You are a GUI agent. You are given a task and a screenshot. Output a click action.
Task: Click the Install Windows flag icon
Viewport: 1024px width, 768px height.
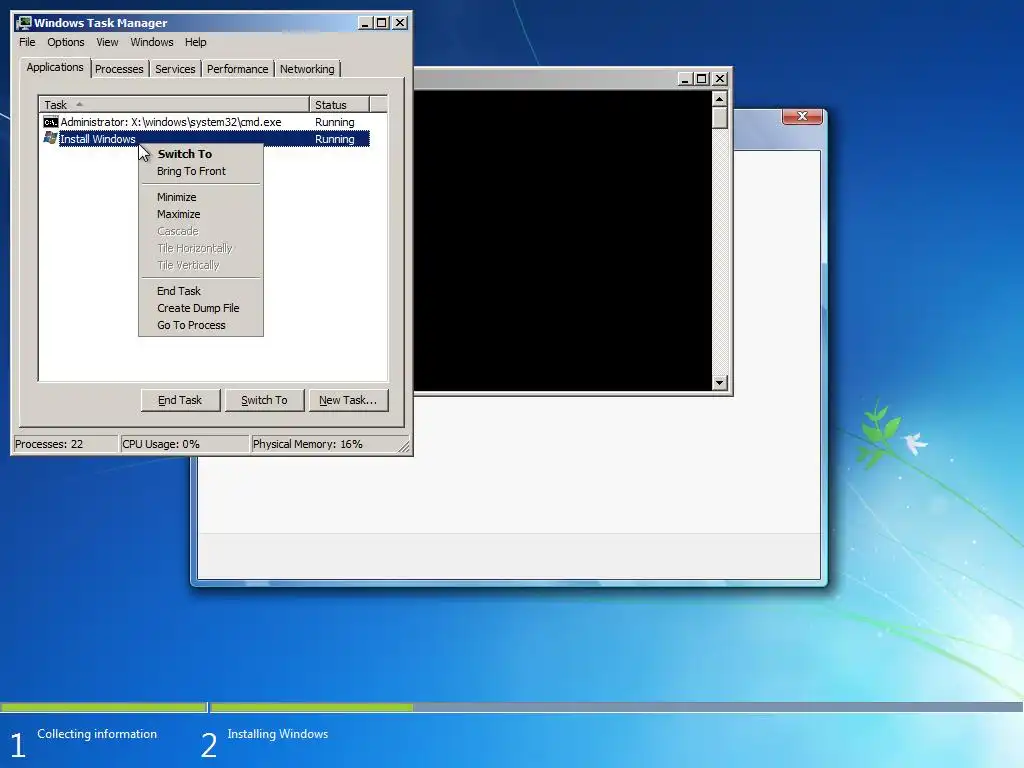pyautogui.click(x=50, y=138)
